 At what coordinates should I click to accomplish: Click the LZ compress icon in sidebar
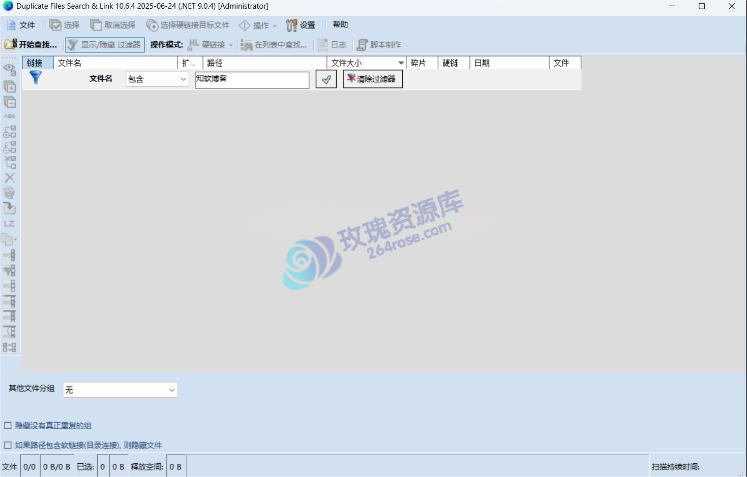coord(9,223)
